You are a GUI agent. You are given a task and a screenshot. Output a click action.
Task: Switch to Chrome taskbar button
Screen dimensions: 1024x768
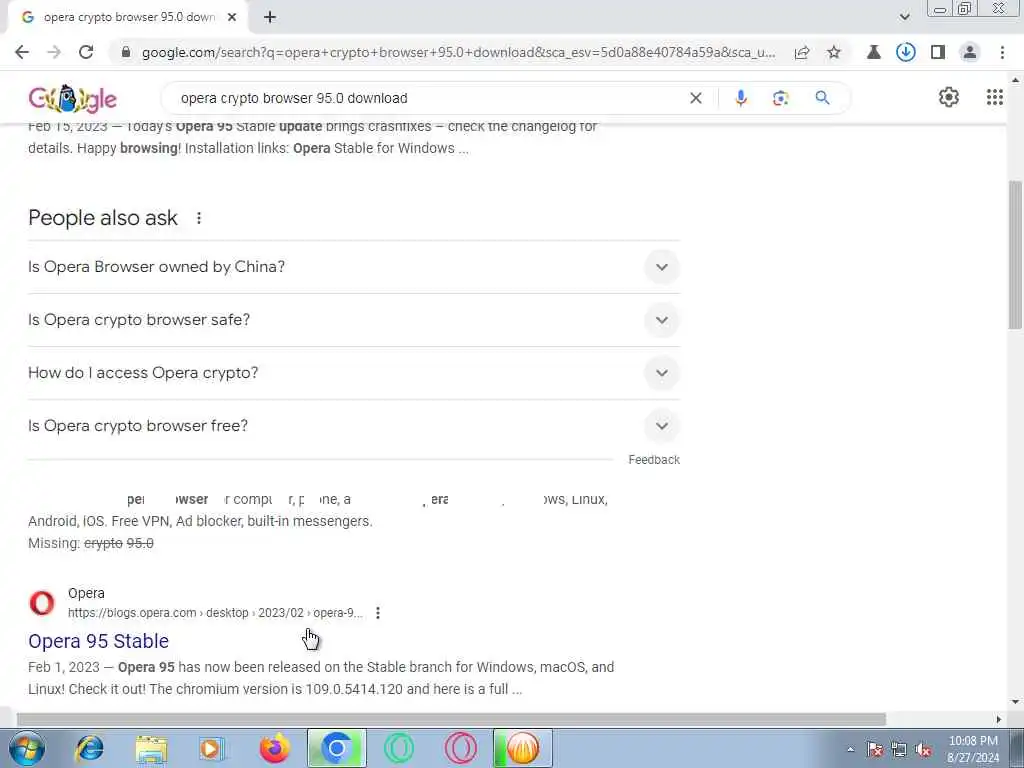(x=337, y=748)
